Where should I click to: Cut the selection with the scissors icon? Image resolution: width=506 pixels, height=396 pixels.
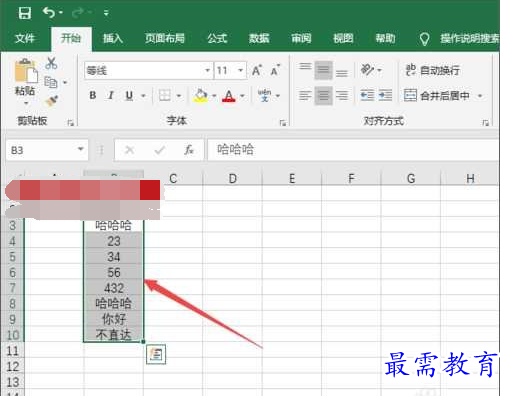51,63
